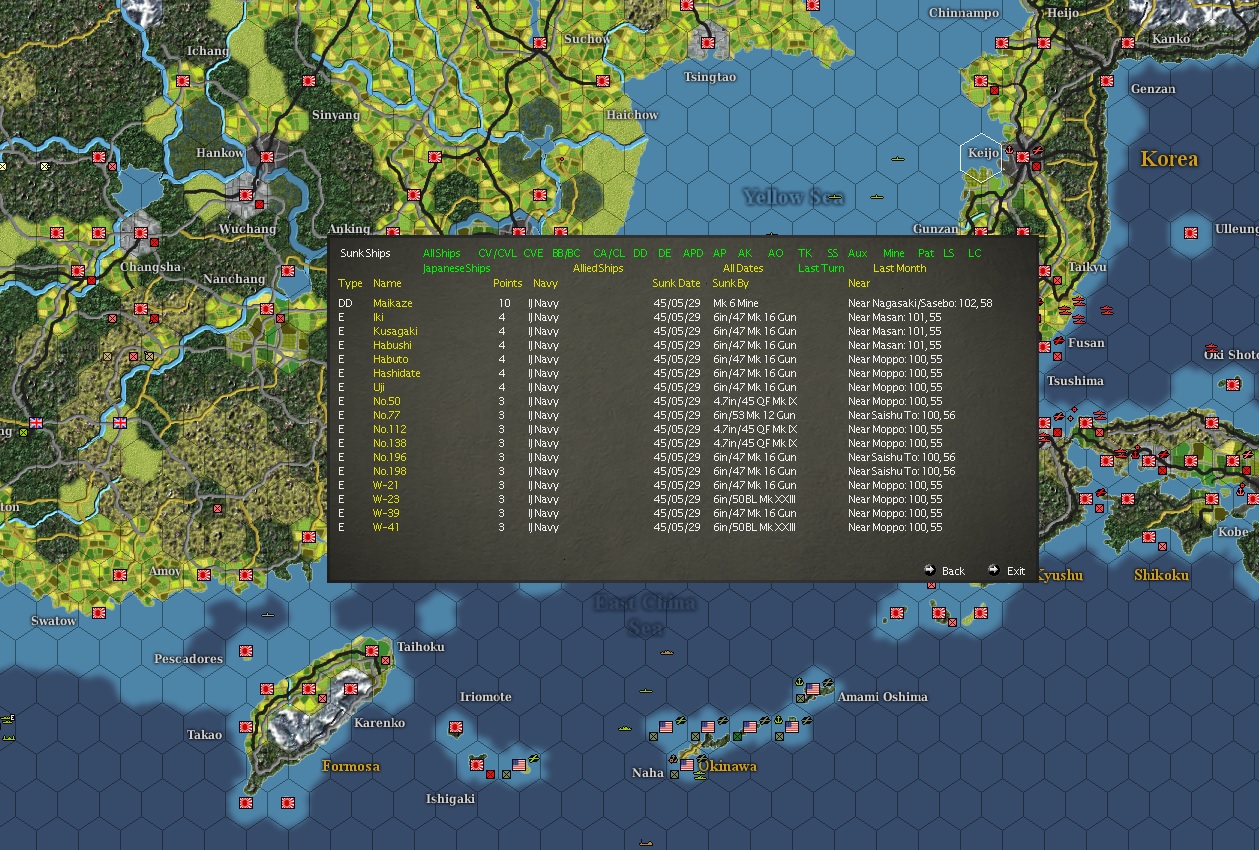This screenshot has width=1259, height=850.
Task: Toggle the Aux filter
Action: (x=858, y=254)
